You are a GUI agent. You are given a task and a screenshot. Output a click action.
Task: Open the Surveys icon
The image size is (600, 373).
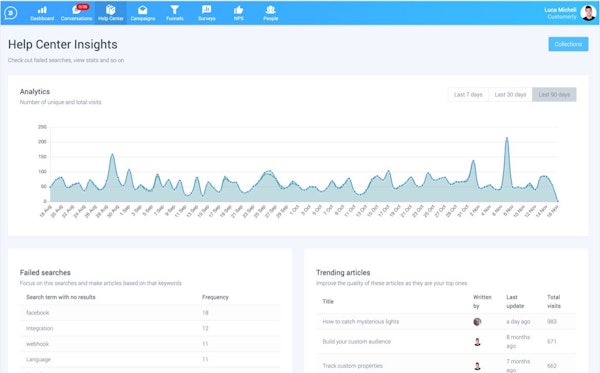[207, 10]
